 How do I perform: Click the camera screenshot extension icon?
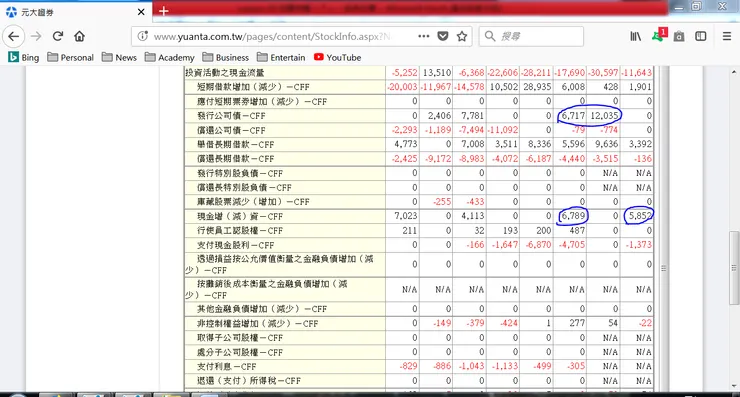(679, 36)
